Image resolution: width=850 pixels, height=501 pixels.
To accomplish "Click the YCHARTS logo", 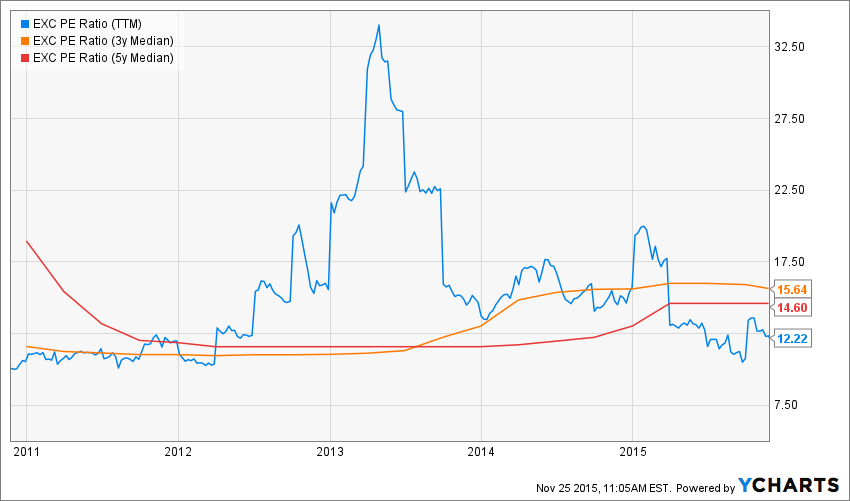I will 789,485.
